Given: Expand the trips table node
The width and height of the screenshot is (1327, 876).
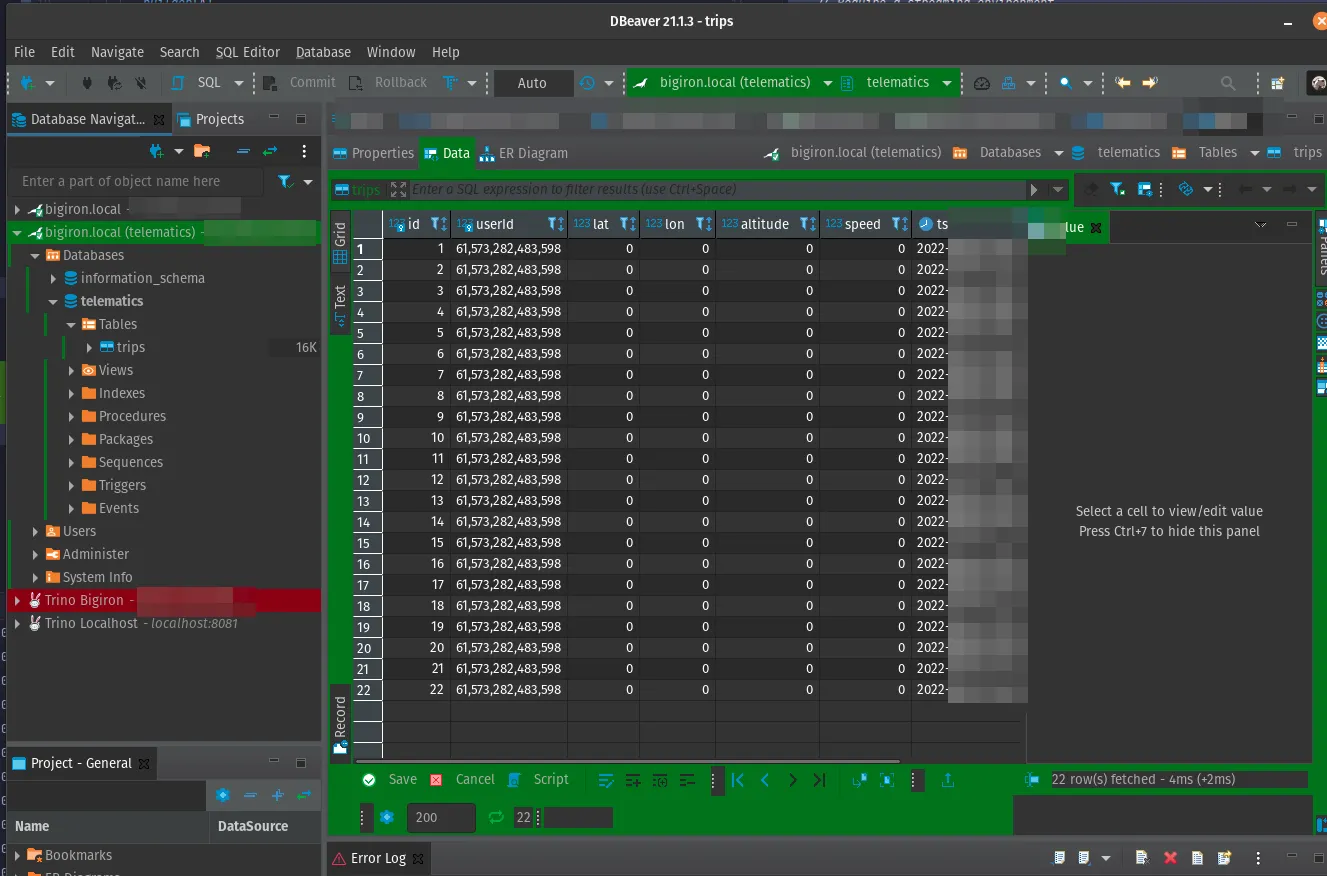Looking at the screenshot, I should click(x=89, y=347).
